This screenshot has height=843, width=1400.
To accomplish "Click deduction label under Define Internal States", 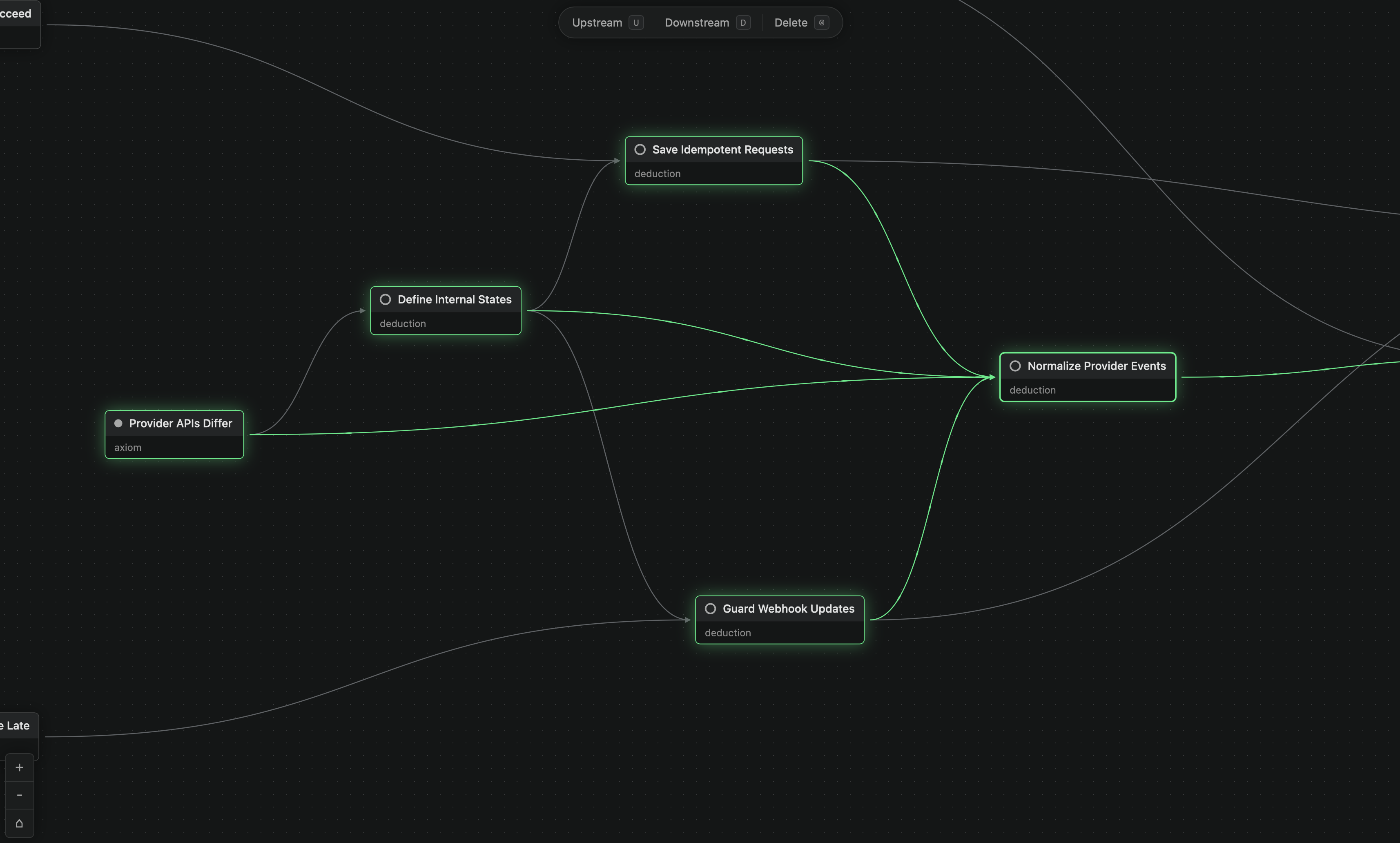I will pyautogui.click(x=403, y=324).
